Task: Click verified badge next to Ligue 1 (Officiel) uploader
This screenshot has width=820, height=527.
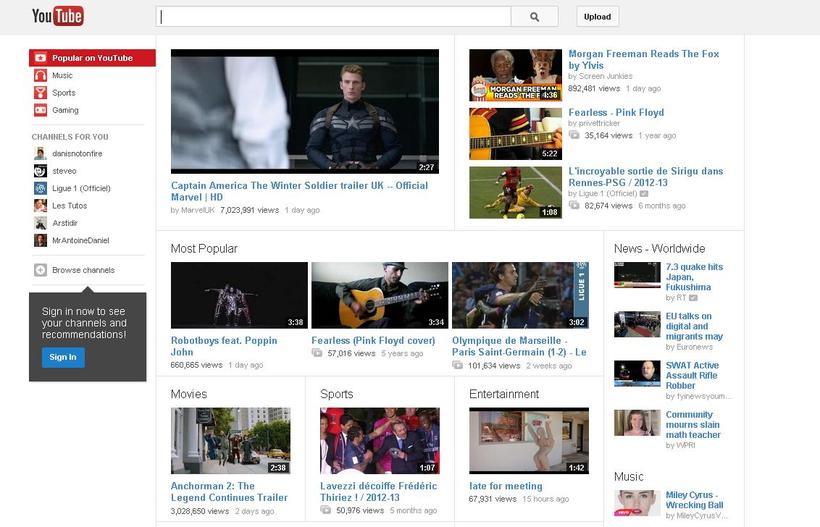Action: click(644, 193)
